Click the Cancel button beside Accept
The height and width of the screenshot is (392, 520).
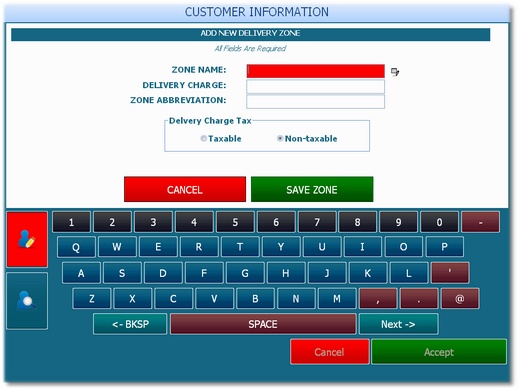[330, 352]
